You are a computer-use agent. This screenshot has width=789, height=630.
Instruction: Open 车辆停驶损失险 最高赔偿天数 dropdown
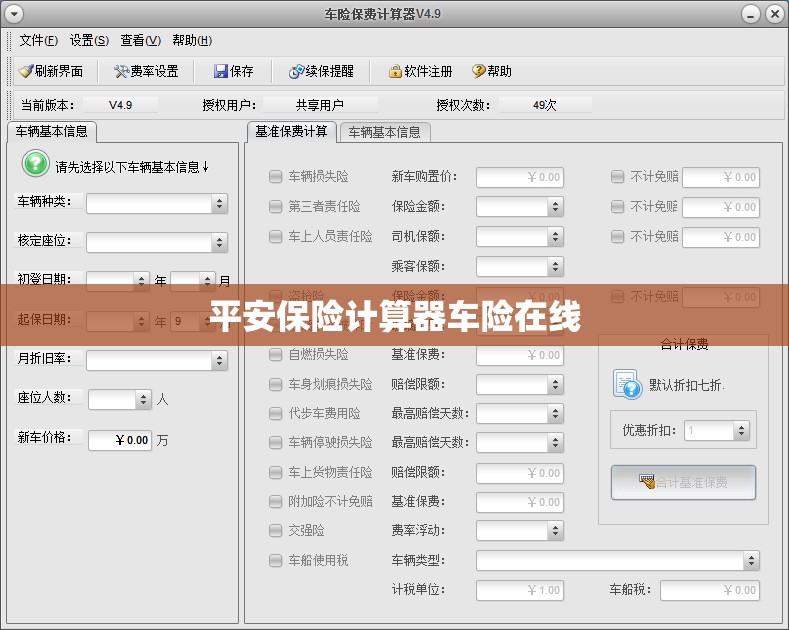(x=520, y=443)
